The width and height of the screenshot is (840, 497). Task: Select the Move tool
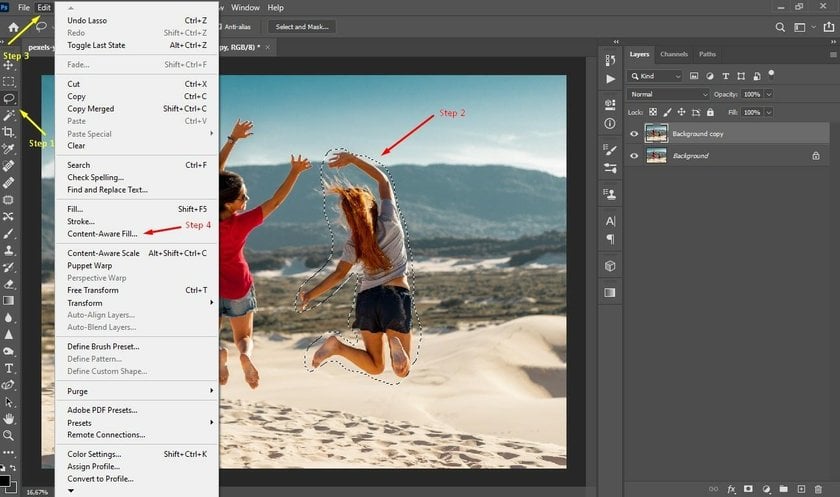click(x=9, y=65)
